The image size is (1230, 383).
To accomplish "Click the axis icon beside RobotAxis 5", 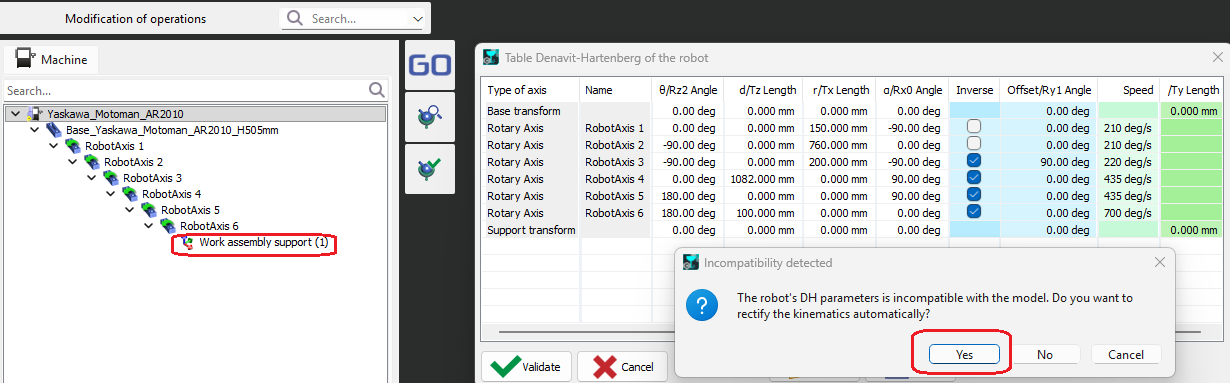I will (x=149, y=211).
